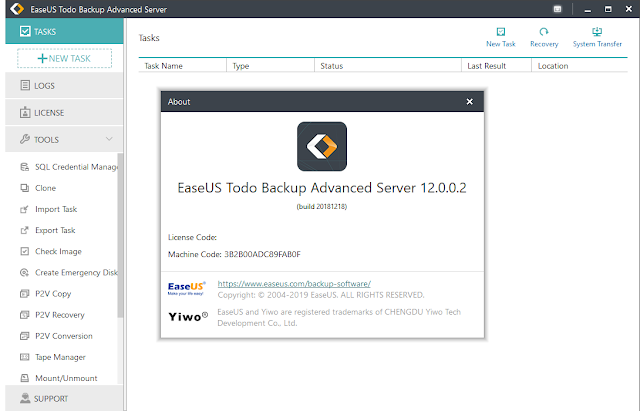Click the dashed New Task button

point(64,58)
